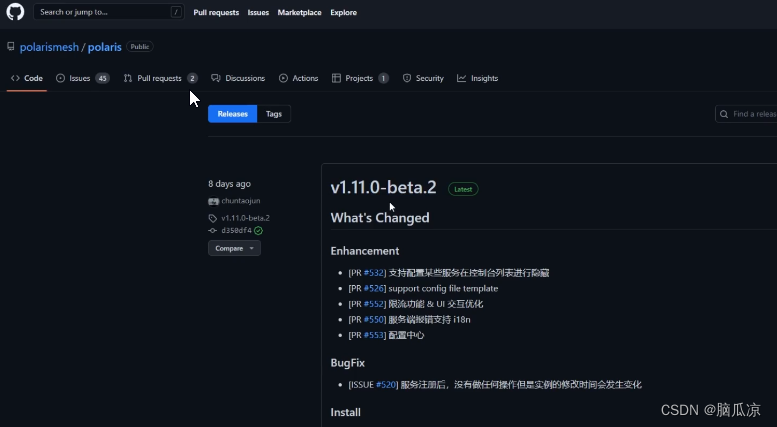Open Explore in the top navigation
This screenshot has width=777, height=427.
coord(343,12)
